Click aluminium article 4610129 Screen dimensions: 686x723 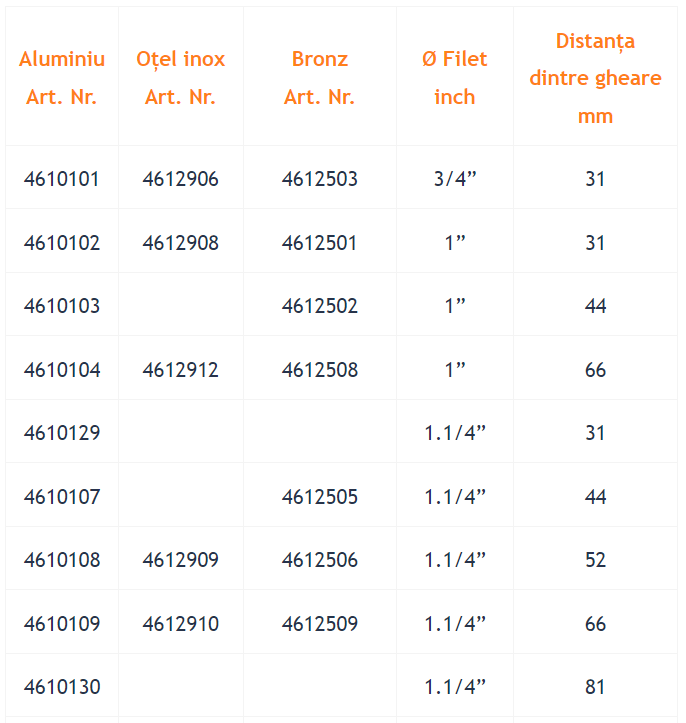(x=62, y=433)
